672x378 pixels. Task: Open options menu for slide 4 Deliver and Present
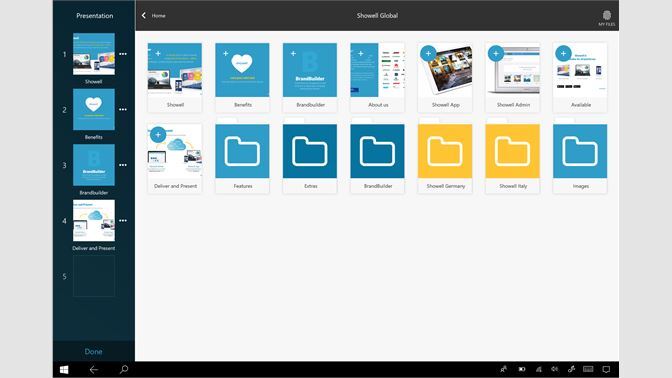[x=123, y=221]
